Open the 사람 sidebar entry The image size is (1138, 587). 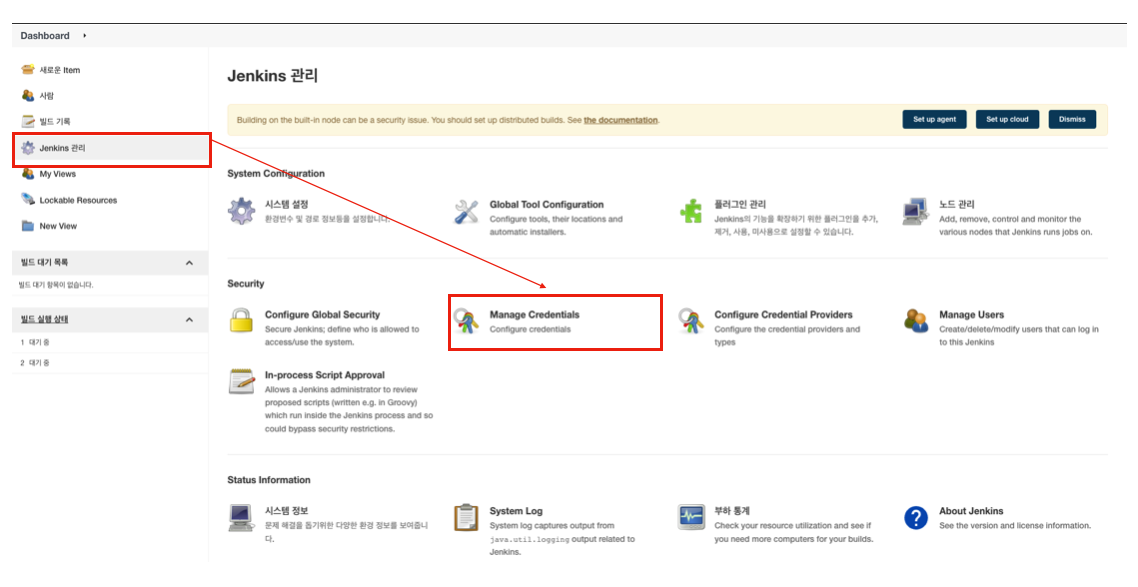(46, 96)
